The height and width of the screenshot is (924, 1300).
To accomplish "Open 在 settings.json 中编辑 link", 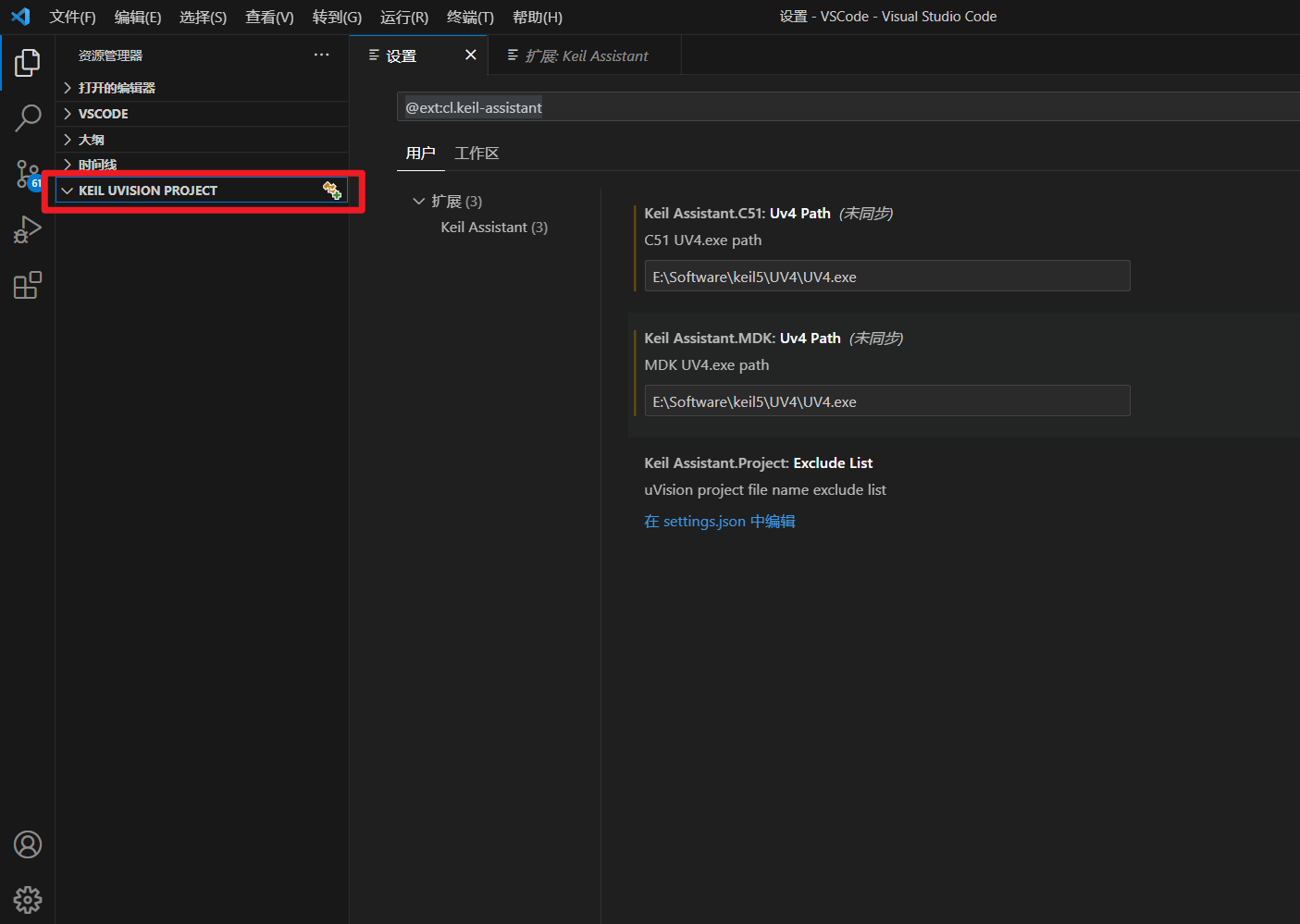I will (720, 522).
